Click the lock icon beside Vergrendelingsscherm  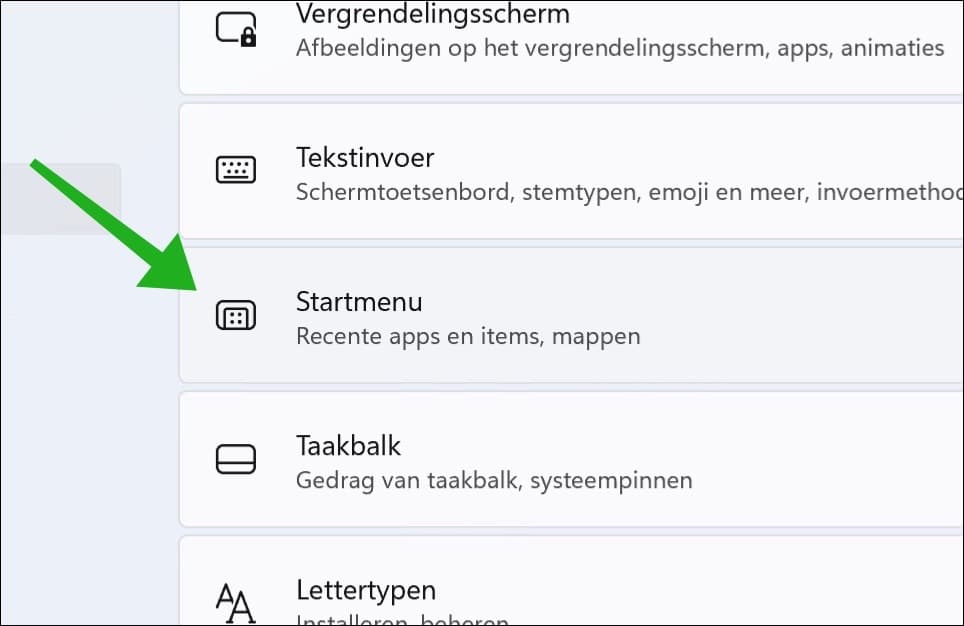[236, 28]
